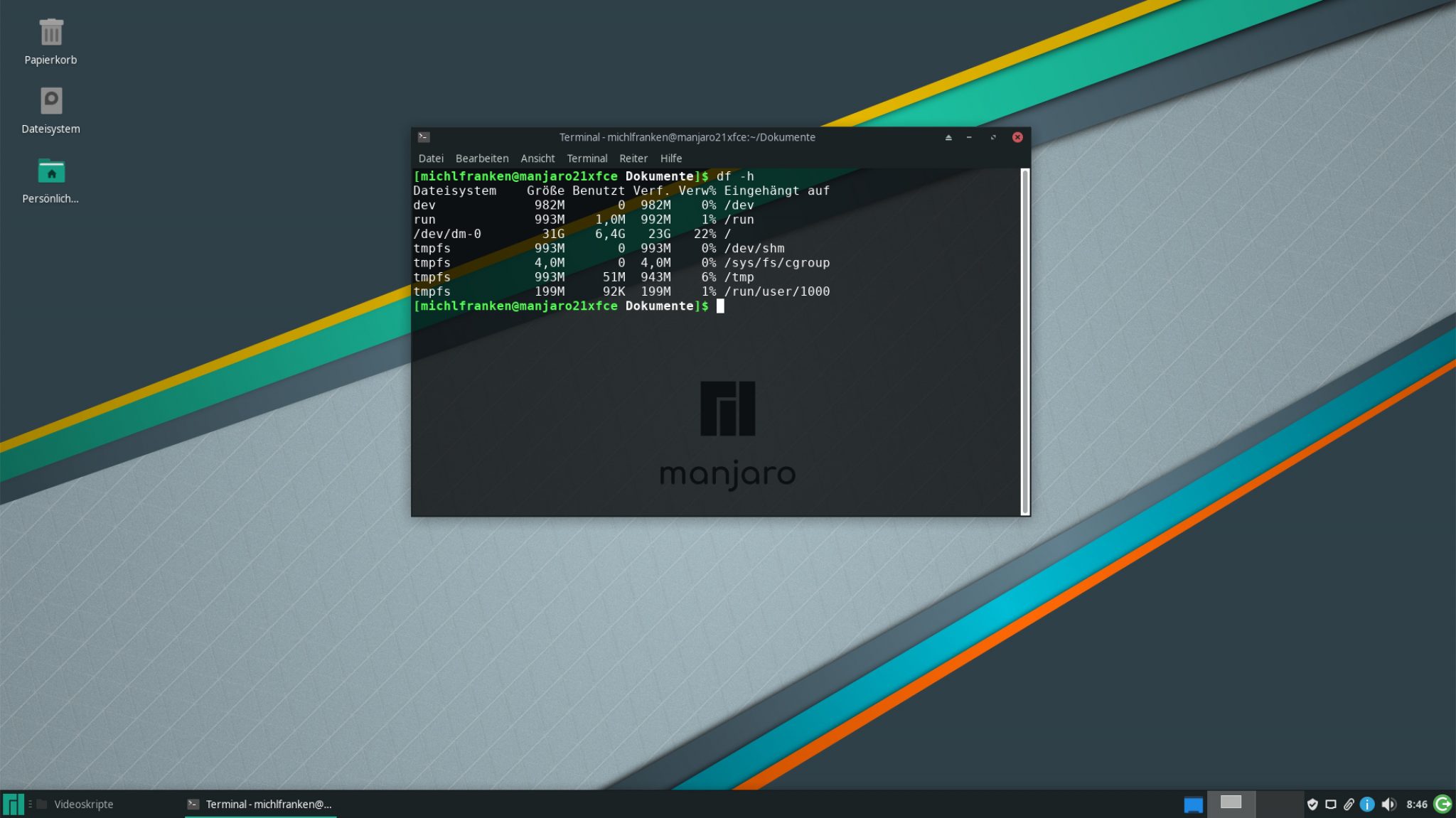The width and height of the screenshot is (1456, 818).
Task: Open the clipboard paperclip tray icon
Action: (x=1349, y=804)
